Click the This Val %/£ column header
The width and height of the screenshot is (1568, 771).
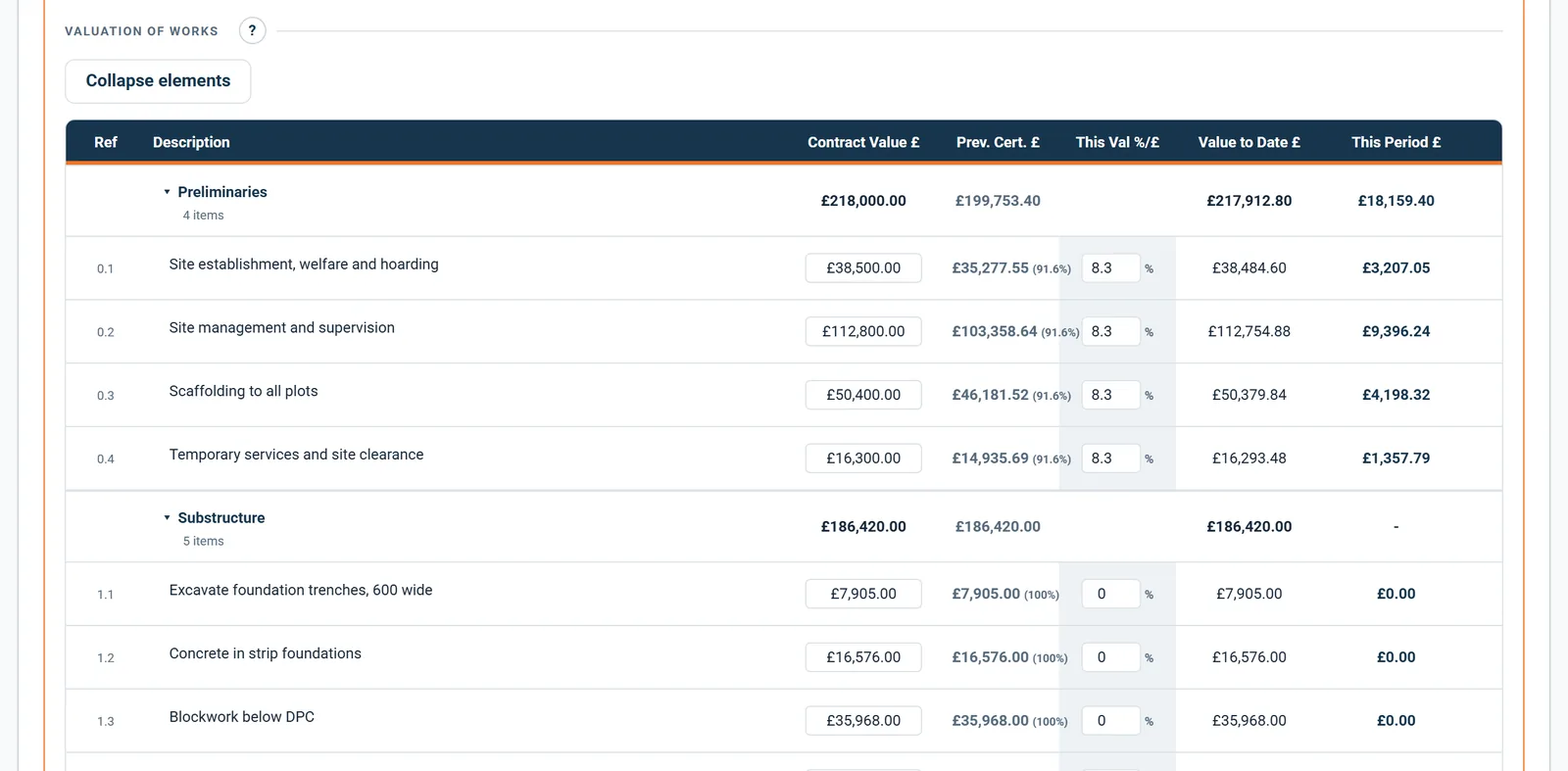tap(1117, 142)
